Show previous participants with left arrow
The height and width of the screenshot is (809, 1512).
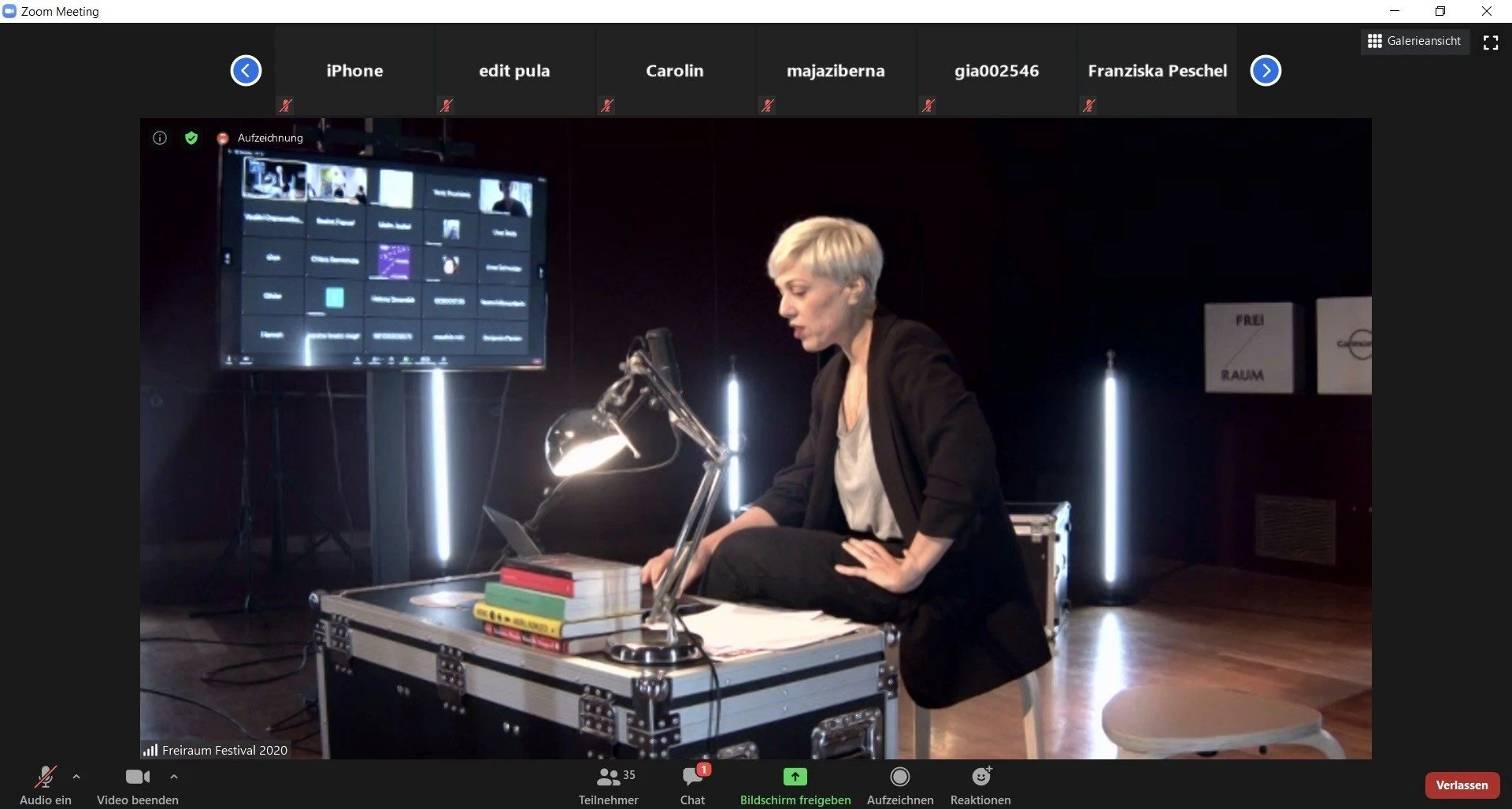tap(246, 71)
